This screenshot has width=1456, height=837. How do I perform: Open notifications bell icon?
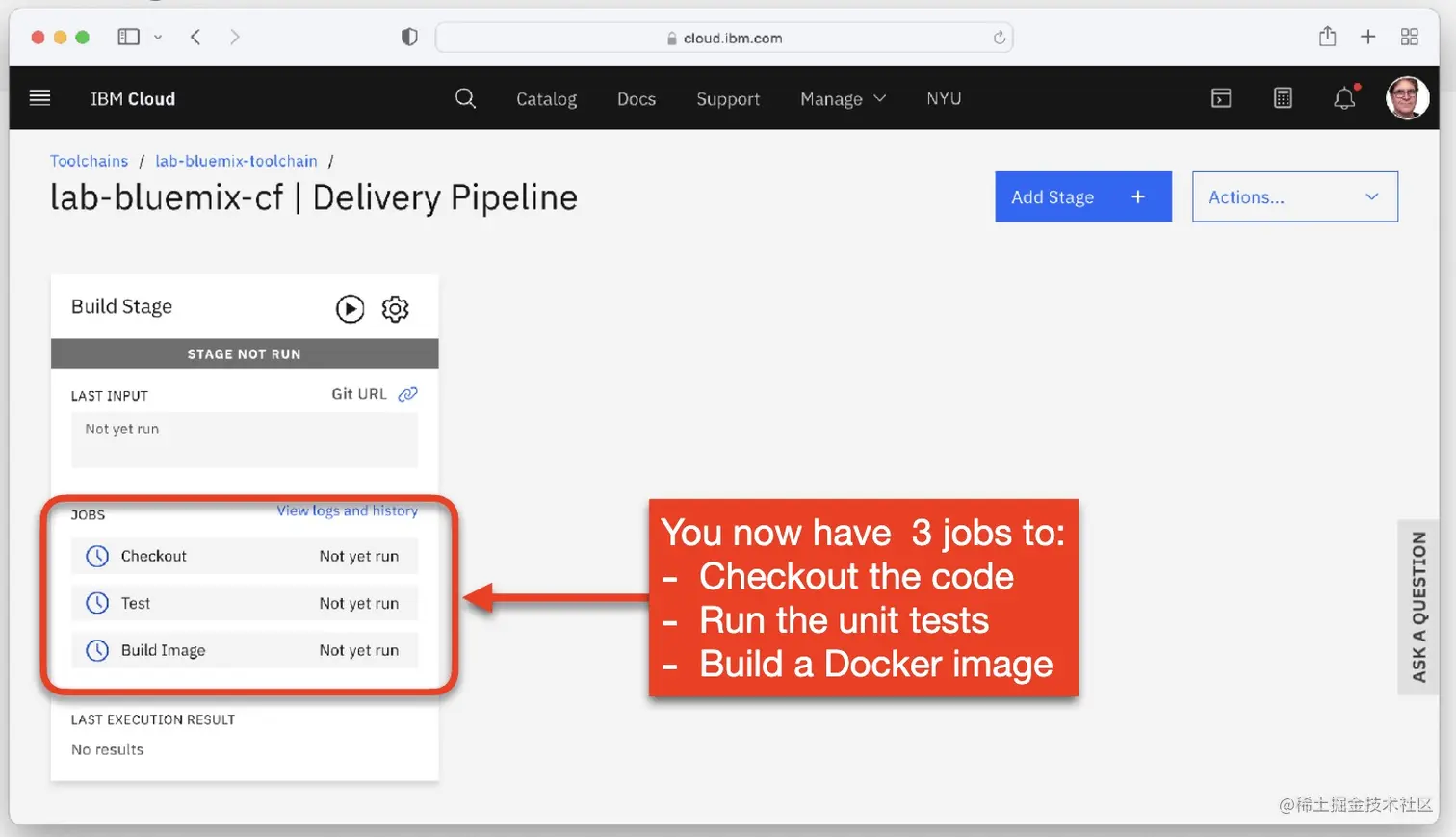(x=1344, y=98)
